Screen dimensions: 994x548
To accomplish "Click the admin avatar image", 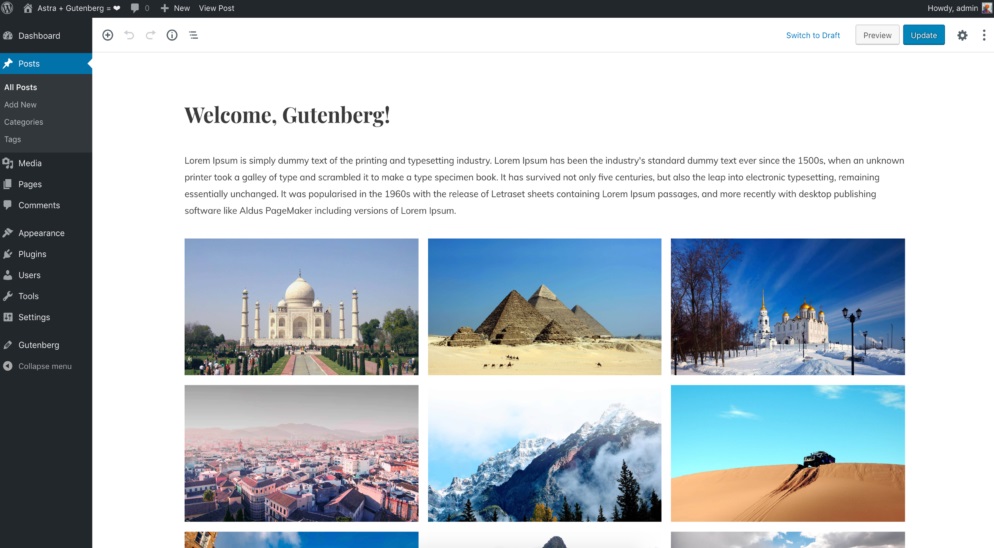I will [x=985, y=8].
